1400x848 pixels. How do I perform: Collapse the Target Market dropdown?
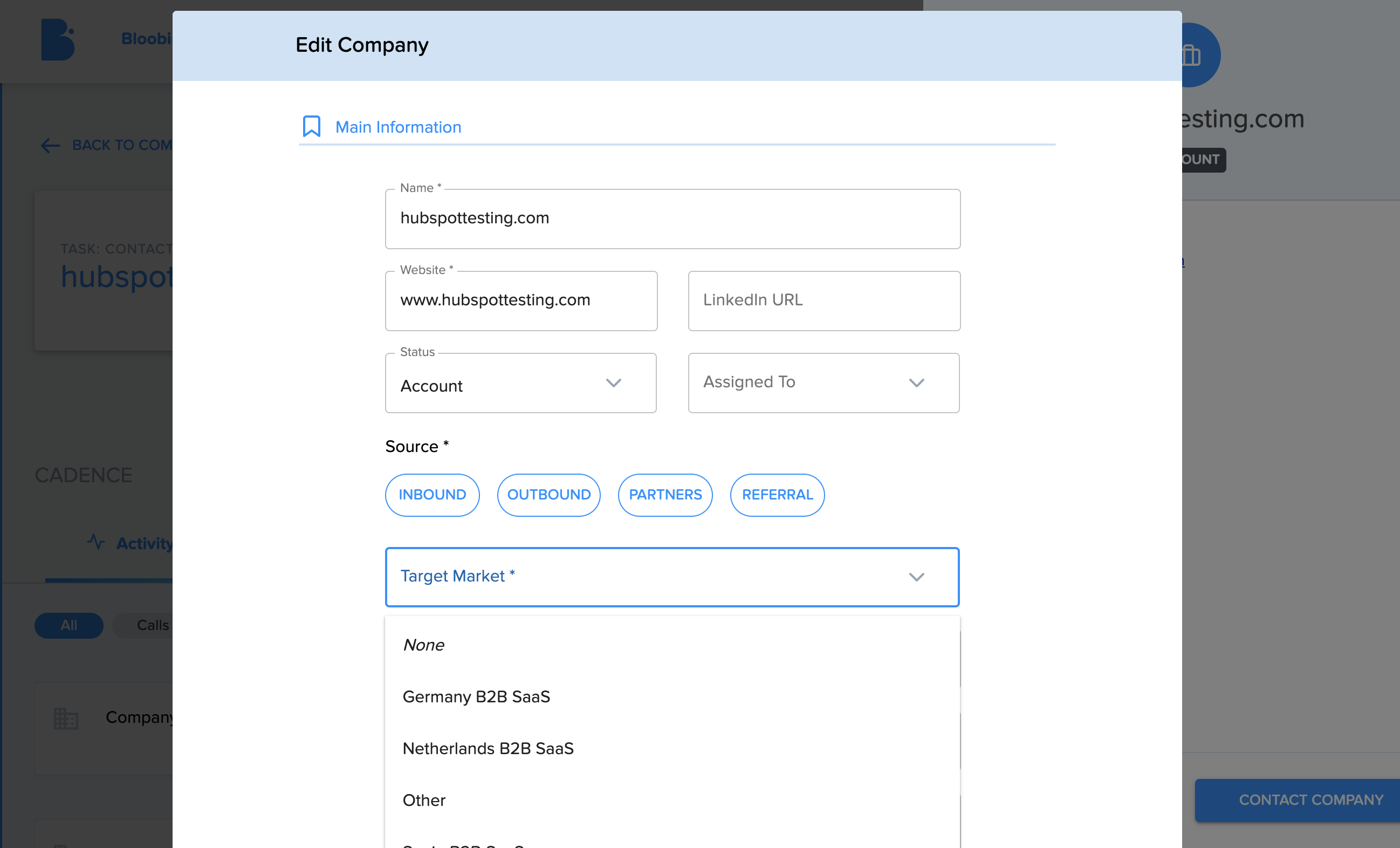(916, 577)
